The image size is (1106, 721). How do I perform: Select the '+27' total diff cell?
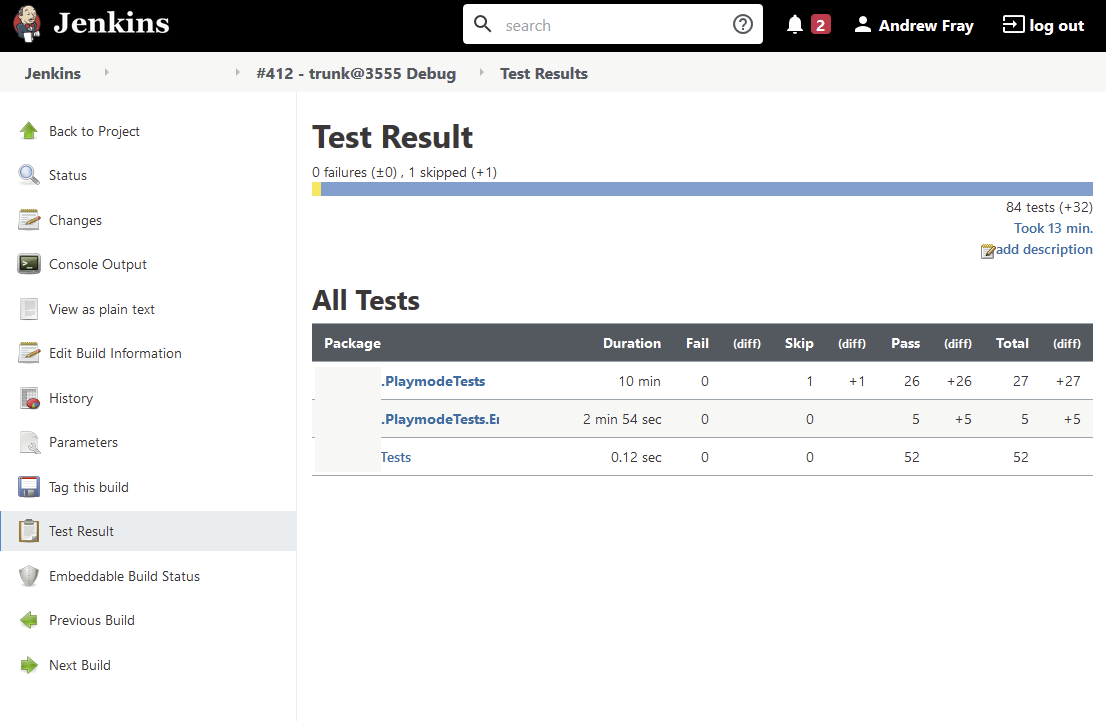pyautogui.click(x=1067, y=382)
